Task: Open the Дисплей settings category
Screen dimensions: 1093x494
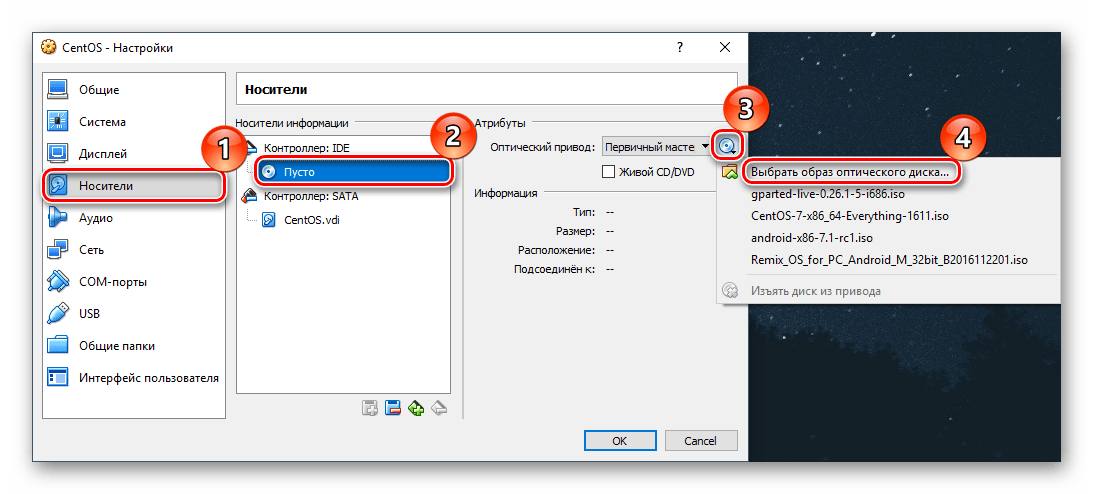Action: click(134, 154)
